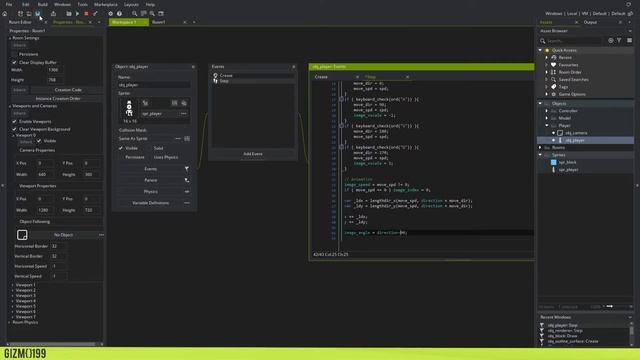Click the Debug toolbar icon
Screen dimensions: 640x360
click(x=69, y=14)
